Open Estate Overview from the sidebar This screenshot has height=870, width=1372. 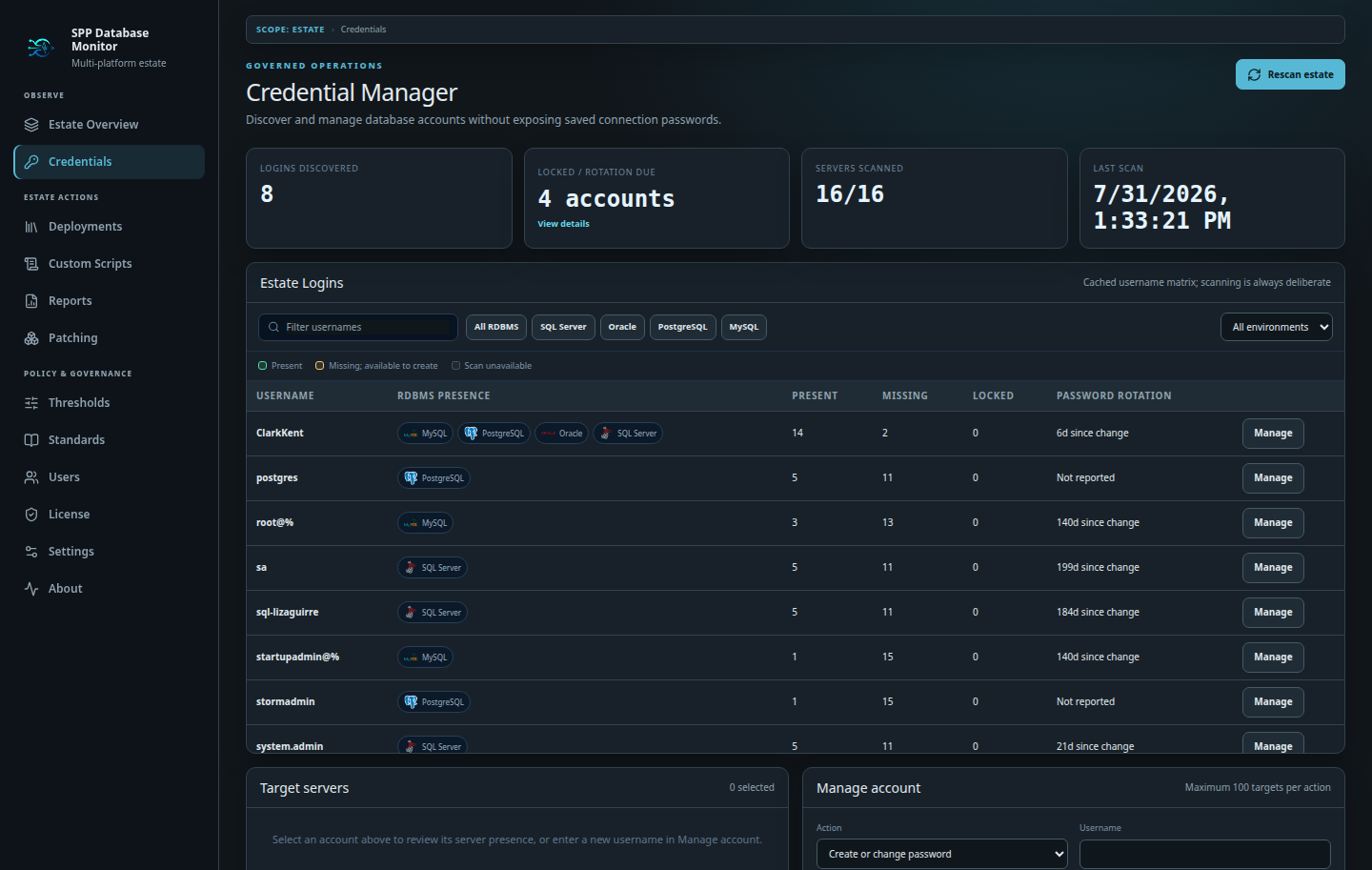point(109,125)
